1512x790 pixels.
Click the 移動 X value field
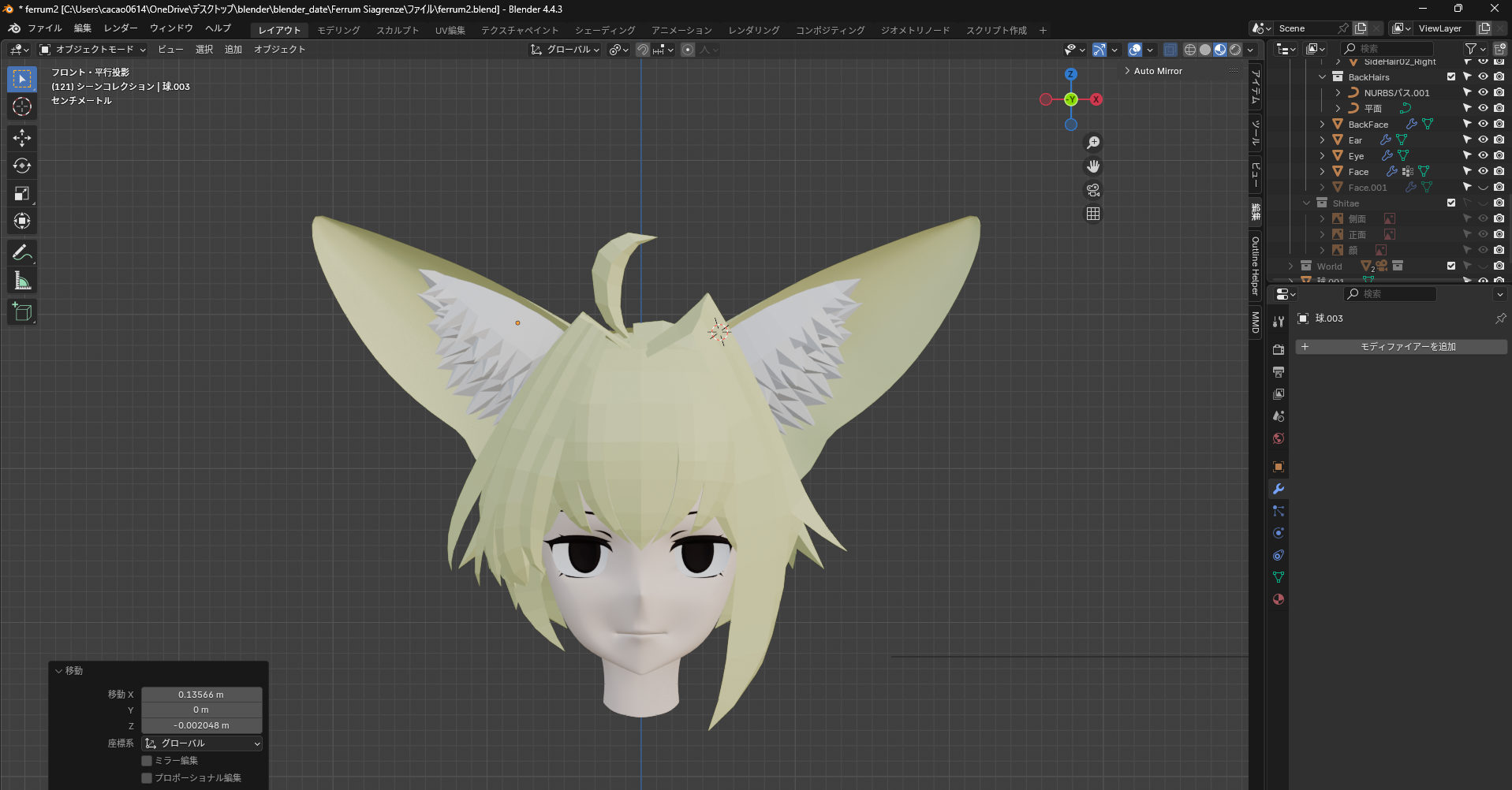201,695
